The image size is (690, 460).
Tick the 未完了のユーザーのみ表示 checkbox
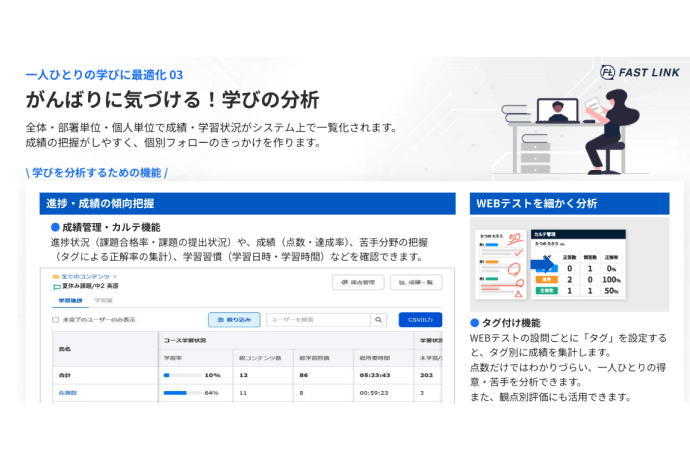(x=55, y=320)
